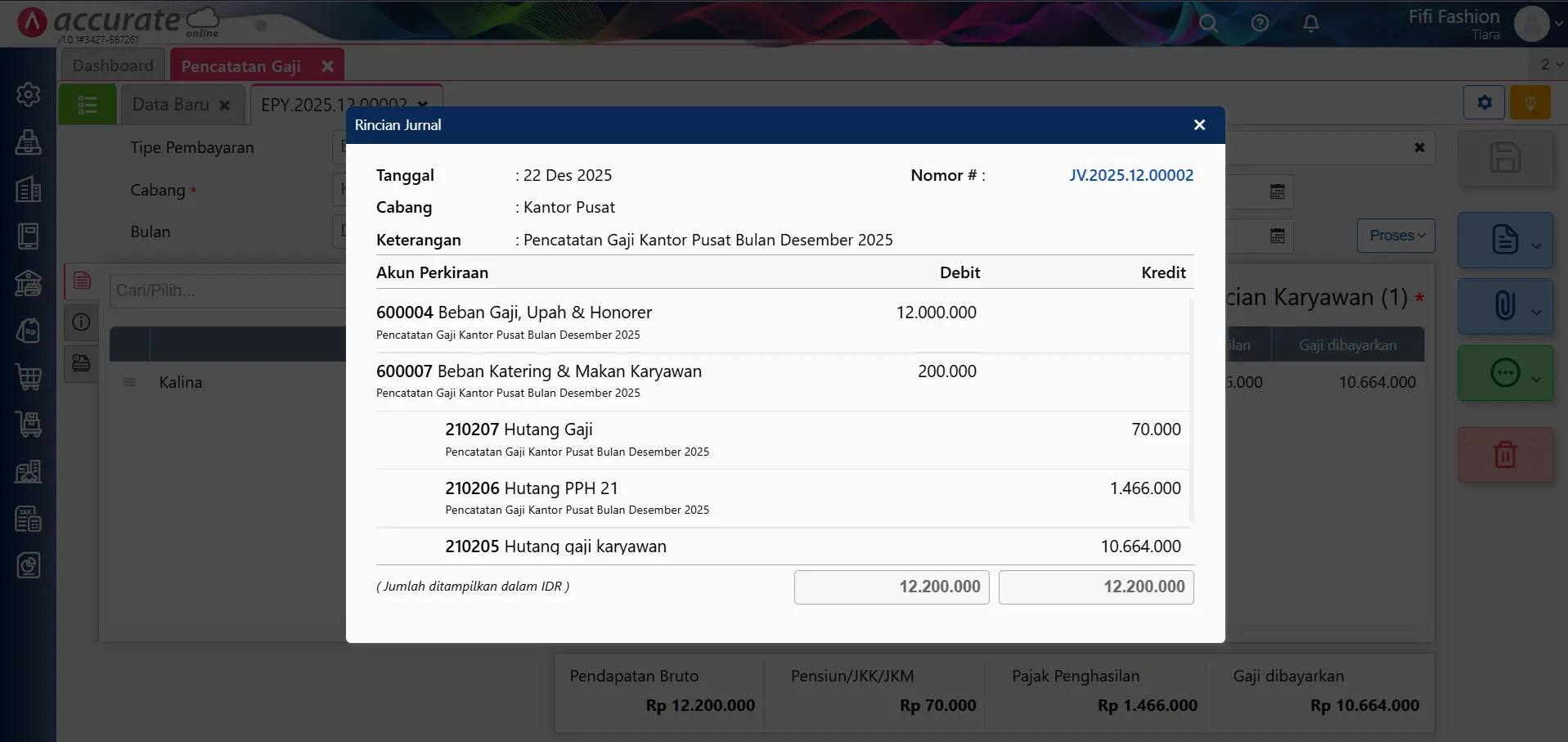Click the Cari/Pilih search input field
Screen dimensions: 1568x742
click(227, 290)
